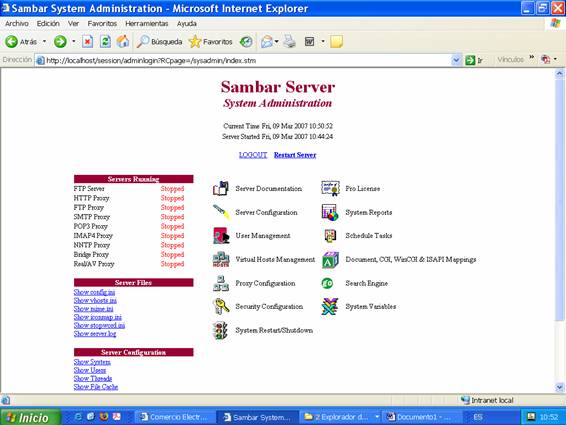This screenshot has width=566, height=425.
Task: Open the Herramientas menu
Action: point(147,24)
